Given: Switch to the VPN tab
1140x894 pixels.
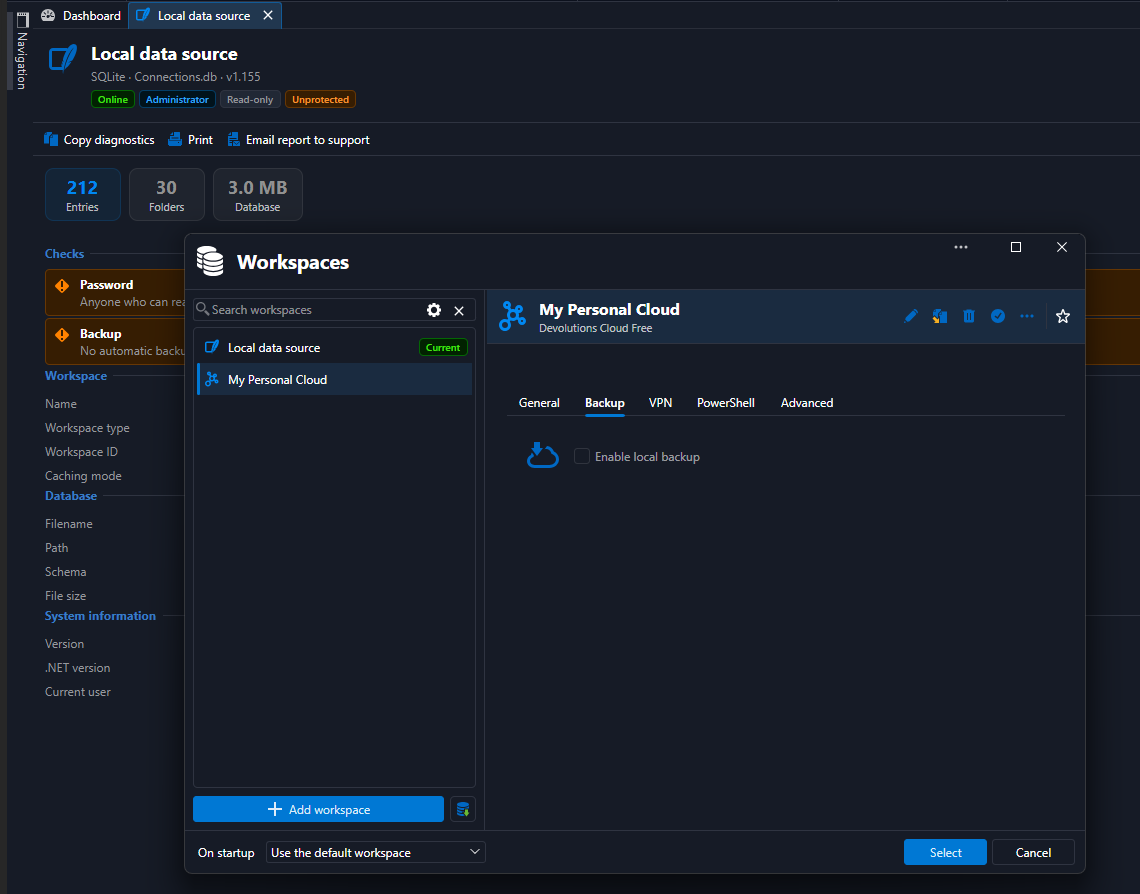Looking at the screenshot, I should click(x=660, y=403).
